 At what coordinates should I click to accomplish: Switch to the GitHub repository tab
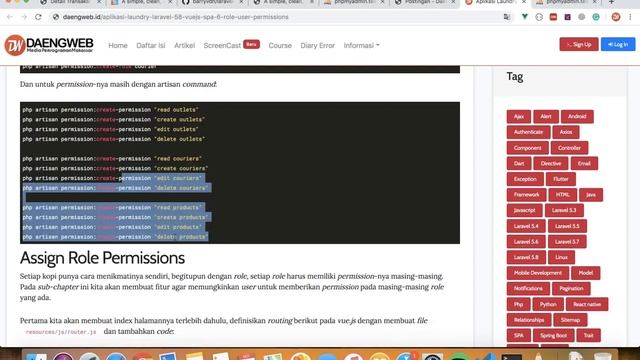pos(212,2)
